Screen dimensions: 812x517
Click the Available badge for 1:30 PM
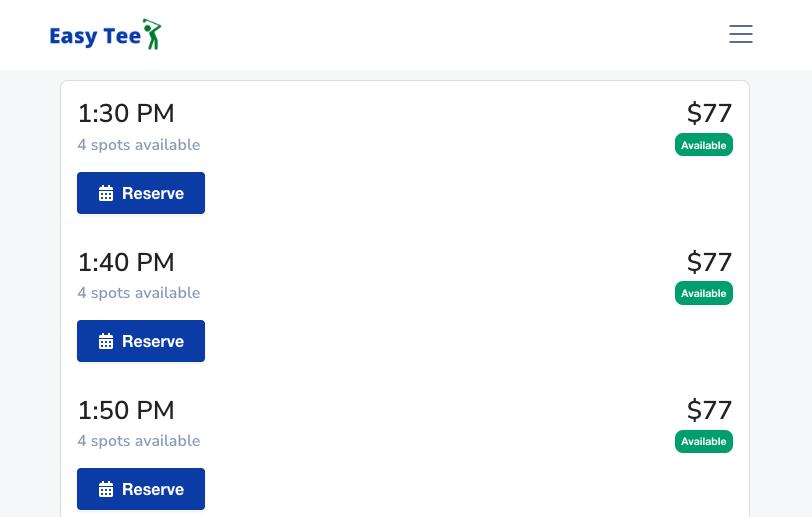704,145
